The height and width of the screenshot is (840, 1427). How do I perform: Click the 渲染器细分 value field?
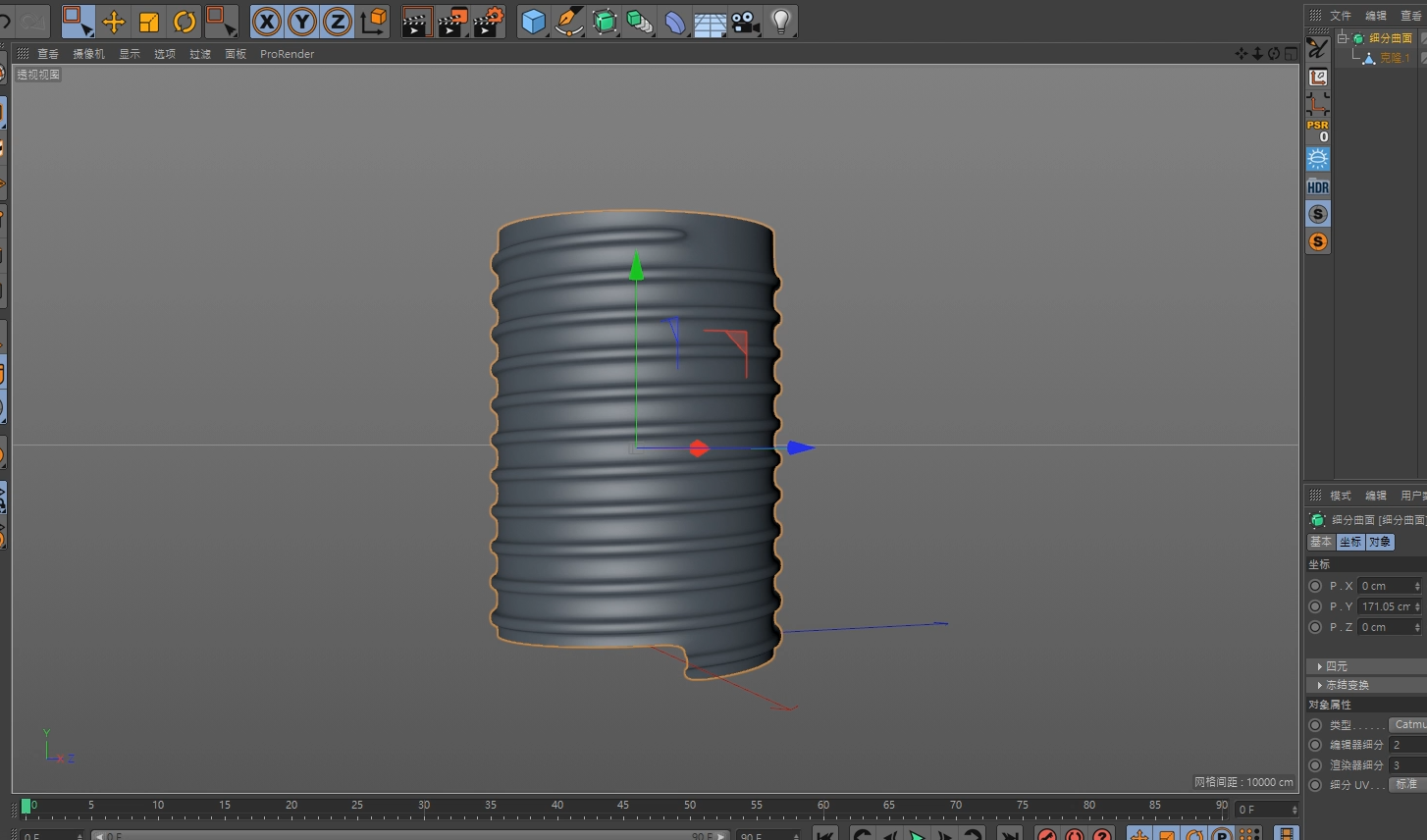click(x=1407, y=765)
